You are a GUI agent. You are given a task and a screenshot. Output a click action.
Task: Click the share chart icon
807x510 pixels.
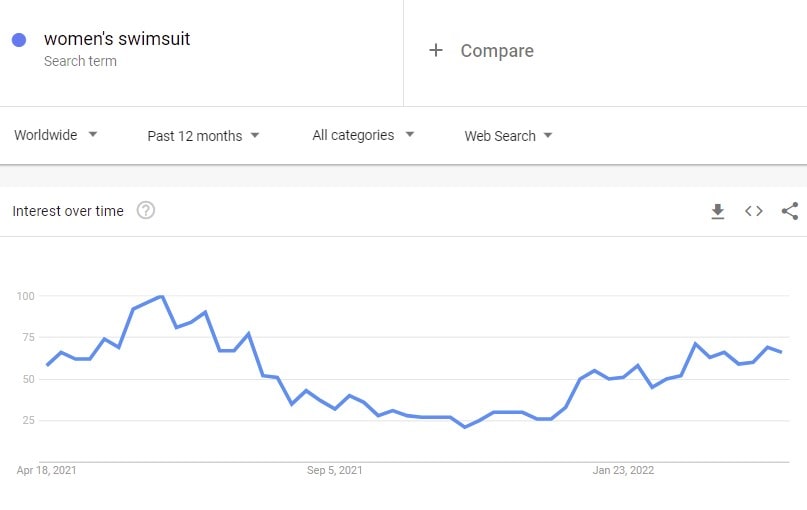789,211
